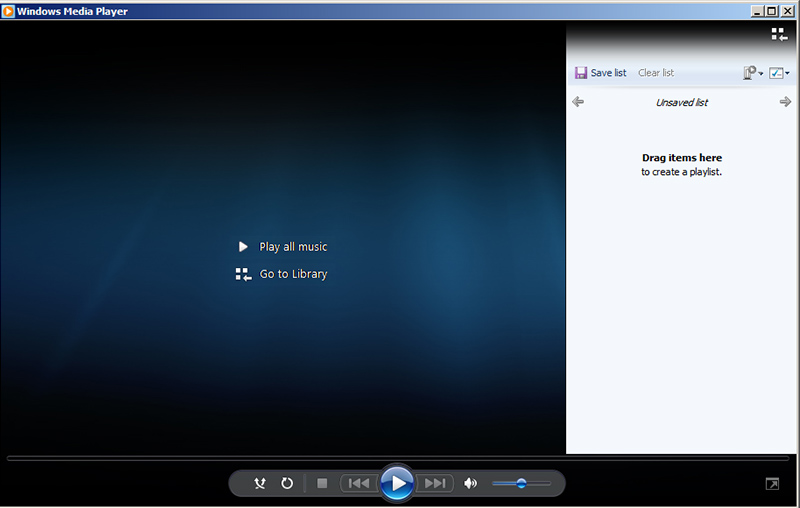
Task: Toggle repeat mode
Action: [x=287, y=483]
